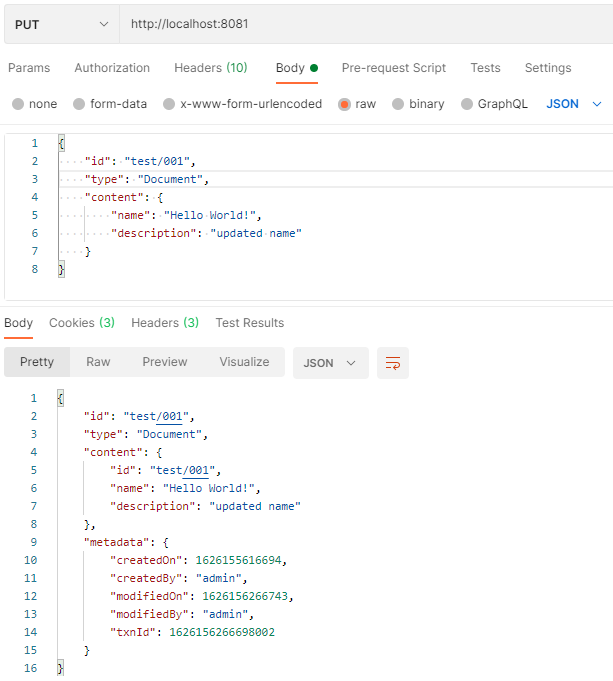Click request editor line "type": "Document"
613x681 pixels.
(147, 179)
